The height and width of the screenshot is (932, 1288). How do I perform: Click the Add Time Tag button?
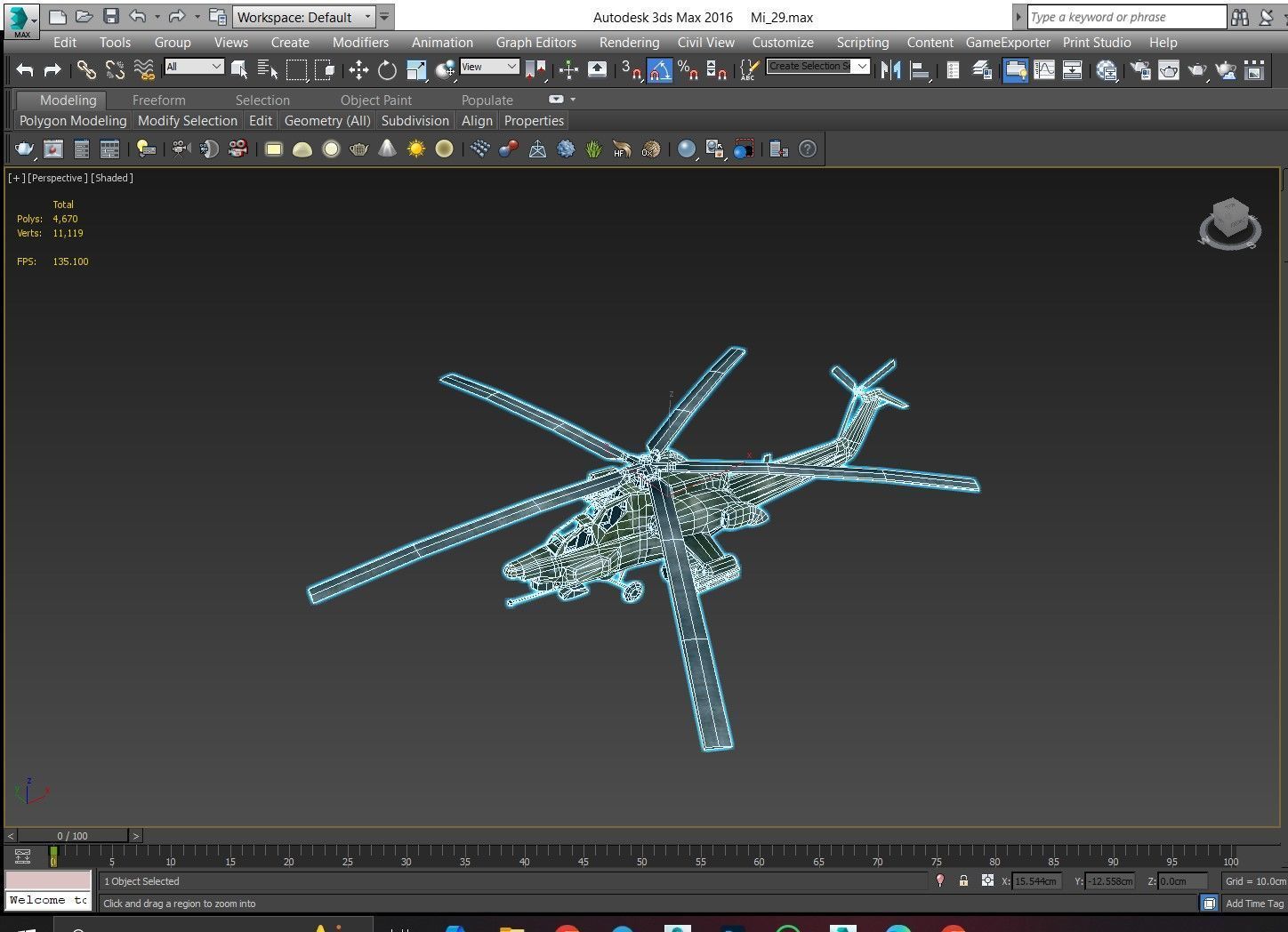(x=1254, y=904)
